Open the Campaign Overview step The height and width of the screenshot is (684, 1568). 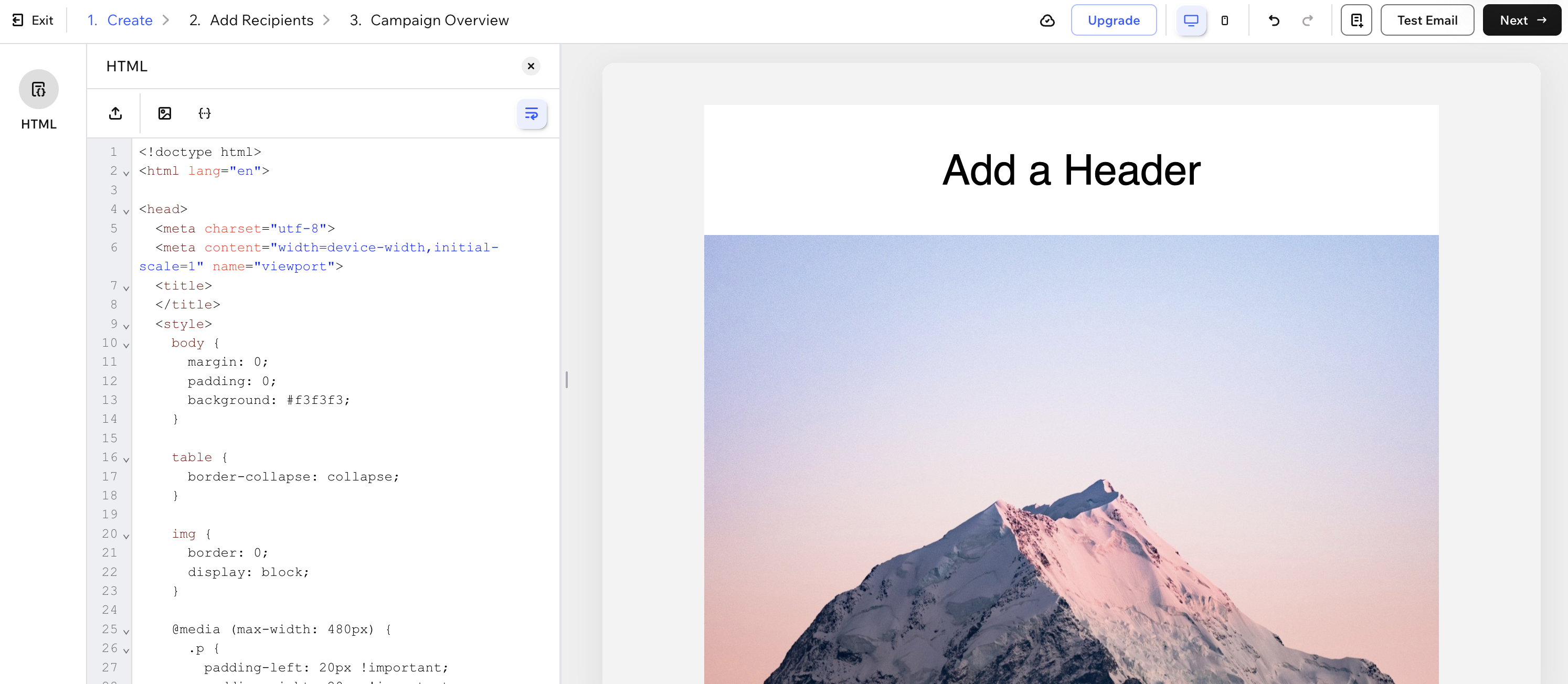pyautogui.click(x=429, y=20)
